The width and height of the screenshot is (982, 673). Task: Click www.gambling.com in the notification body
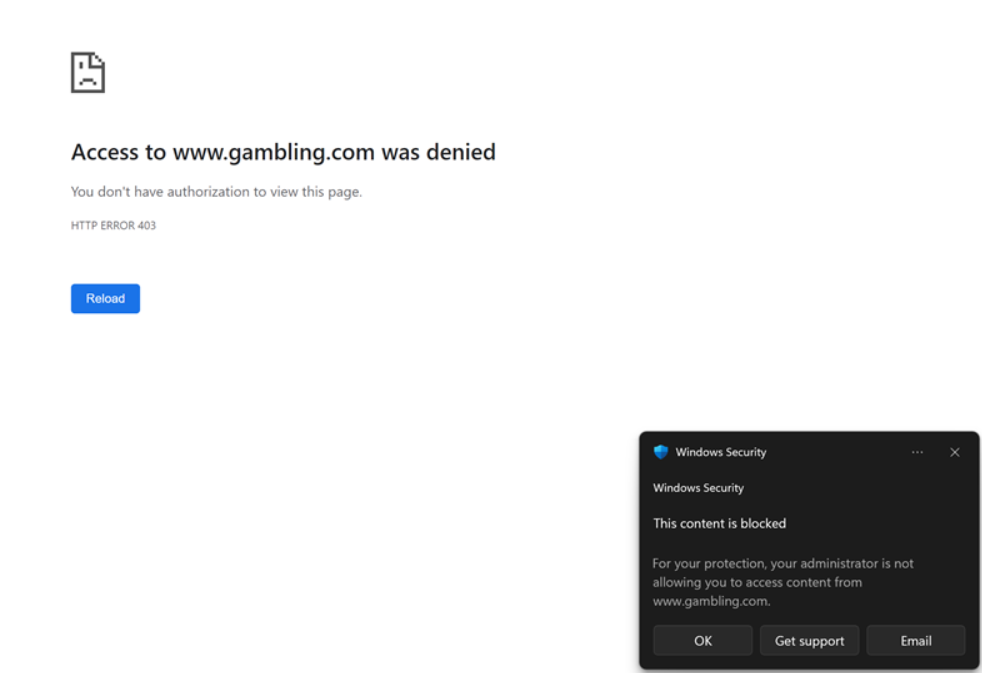[709, 601]
